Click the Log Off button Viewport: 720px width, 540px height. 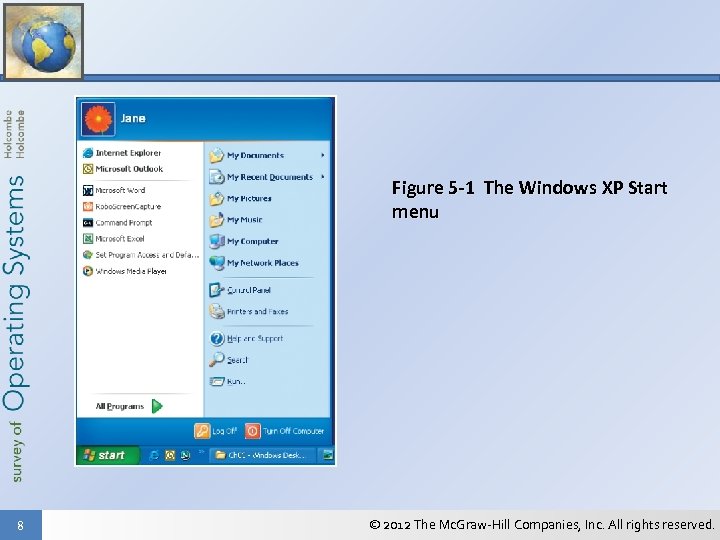click(x=215, y=431)
